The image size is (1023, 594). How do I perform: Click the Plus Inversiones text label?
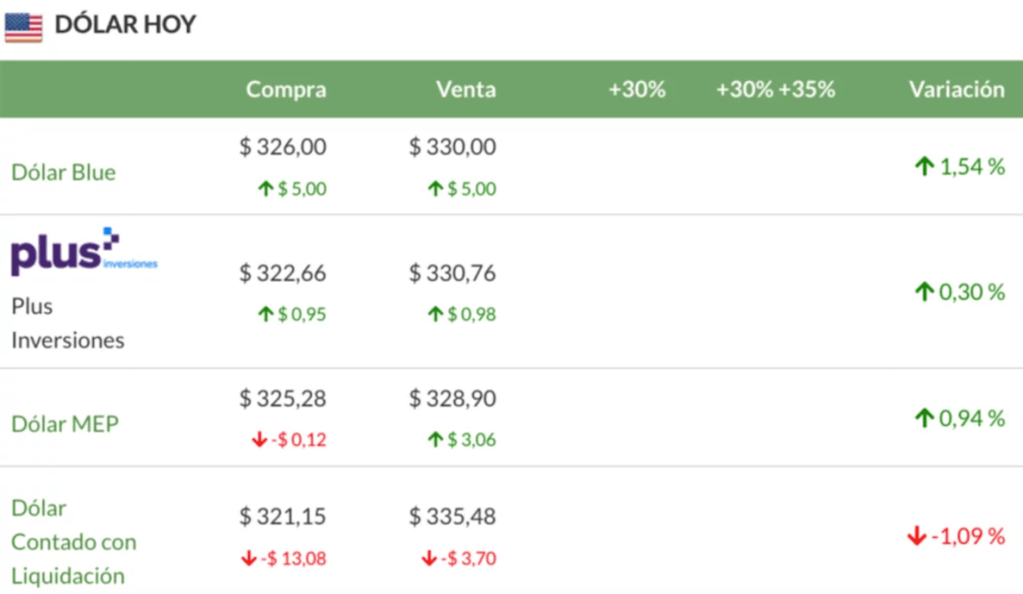pyautogui.click(x=67, y=323)
